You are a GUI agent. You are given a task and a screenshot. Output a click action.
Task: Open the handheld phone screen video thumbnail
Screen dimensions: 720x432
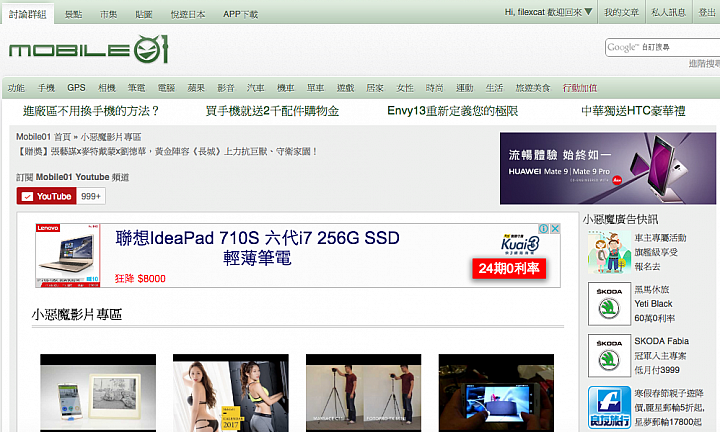[x=496, y=393]
